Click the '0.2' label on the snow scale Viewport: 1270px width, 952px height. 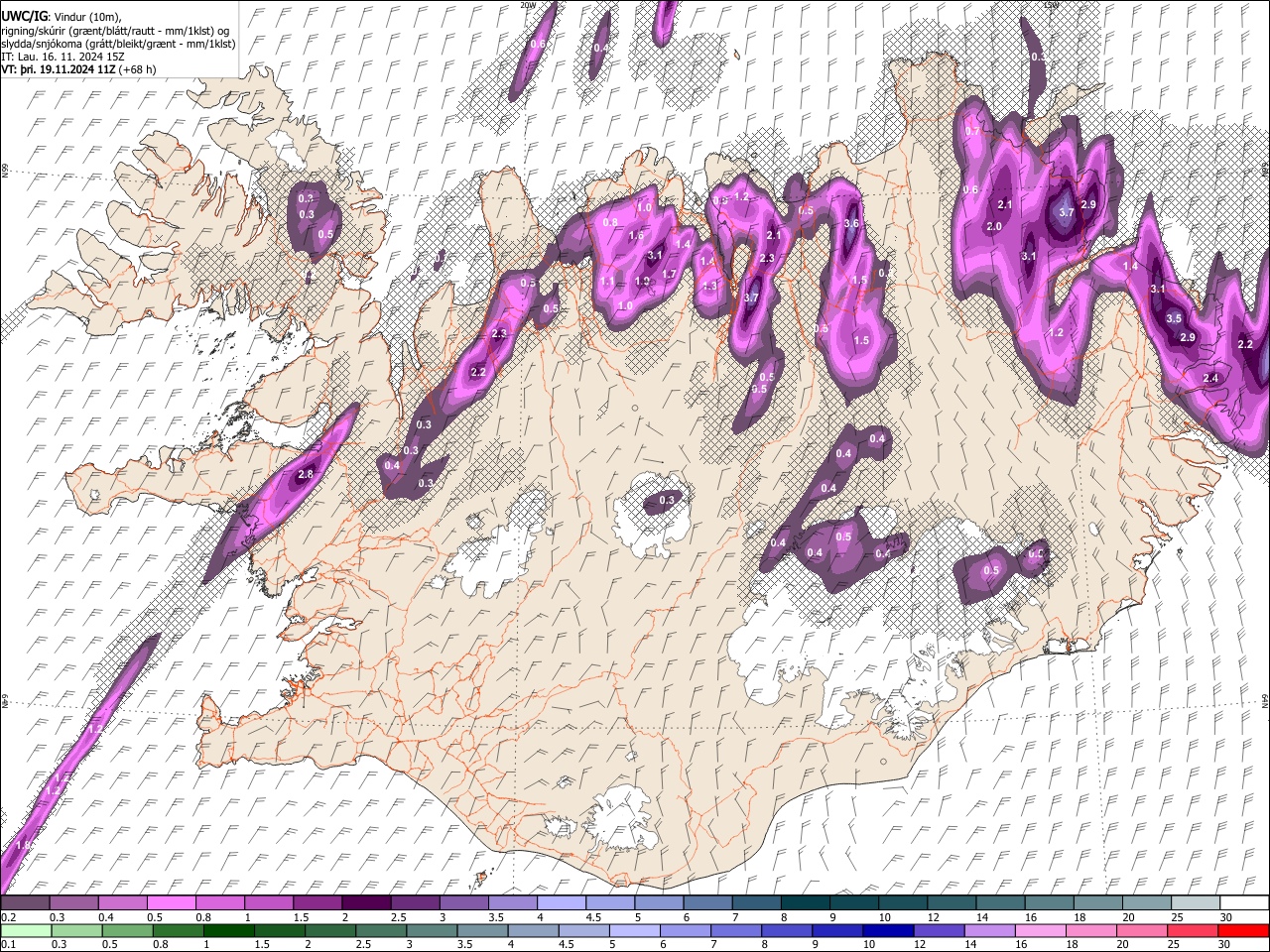pos(8,917)
